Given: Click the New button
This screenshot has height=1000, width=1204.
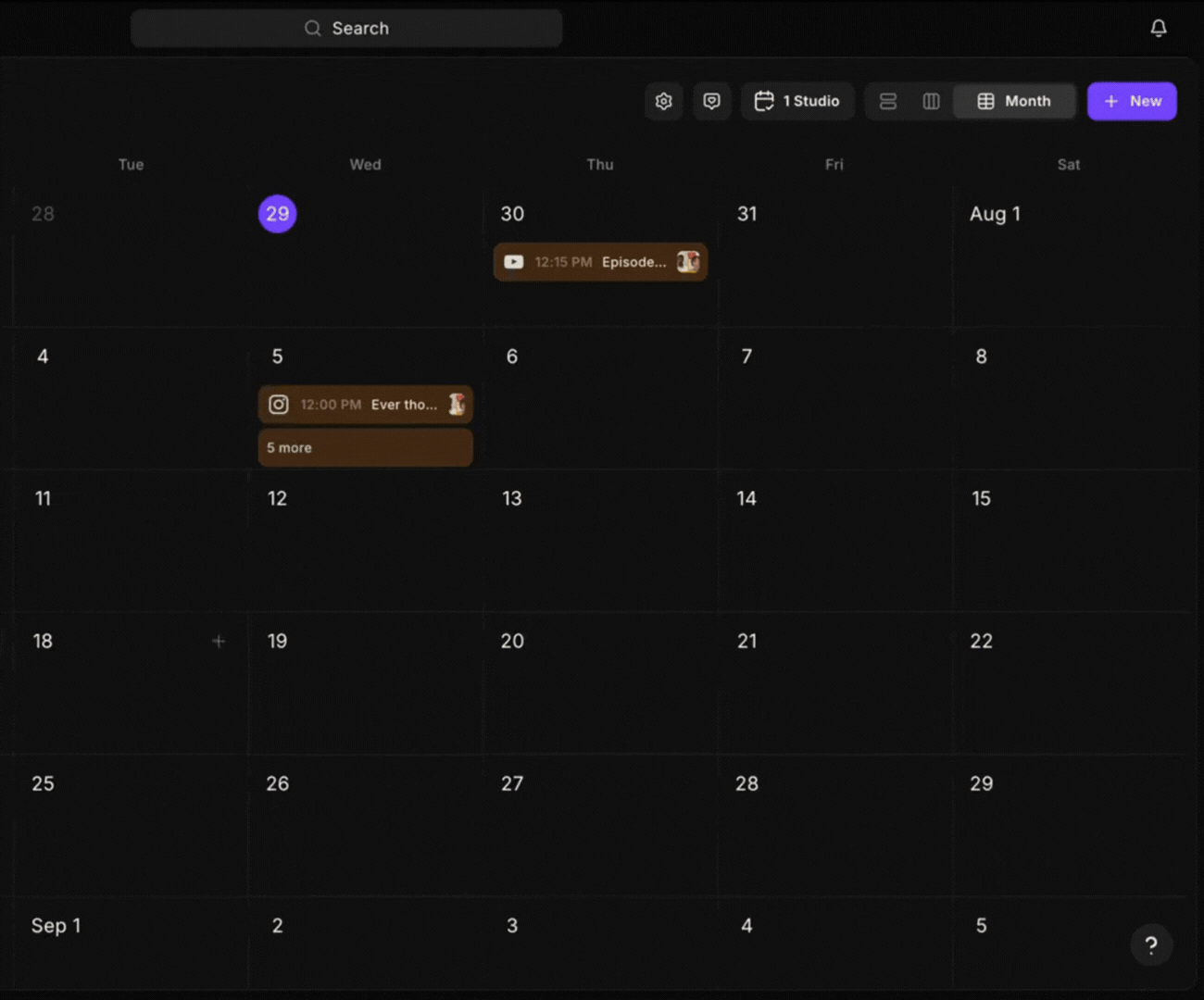Looking at the screenshot, I should coord(1132,101).
